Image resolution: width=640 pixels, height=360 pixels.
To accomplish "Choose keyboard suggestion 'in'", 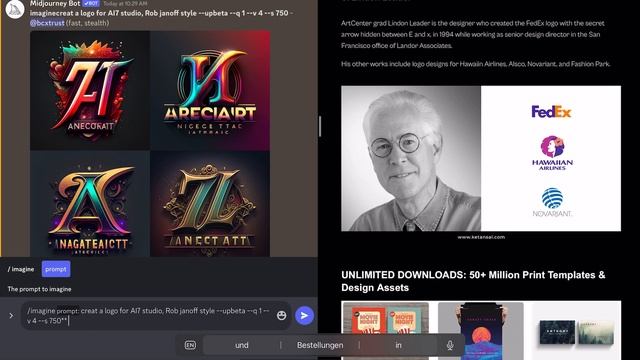I will (x=398, y=345).
